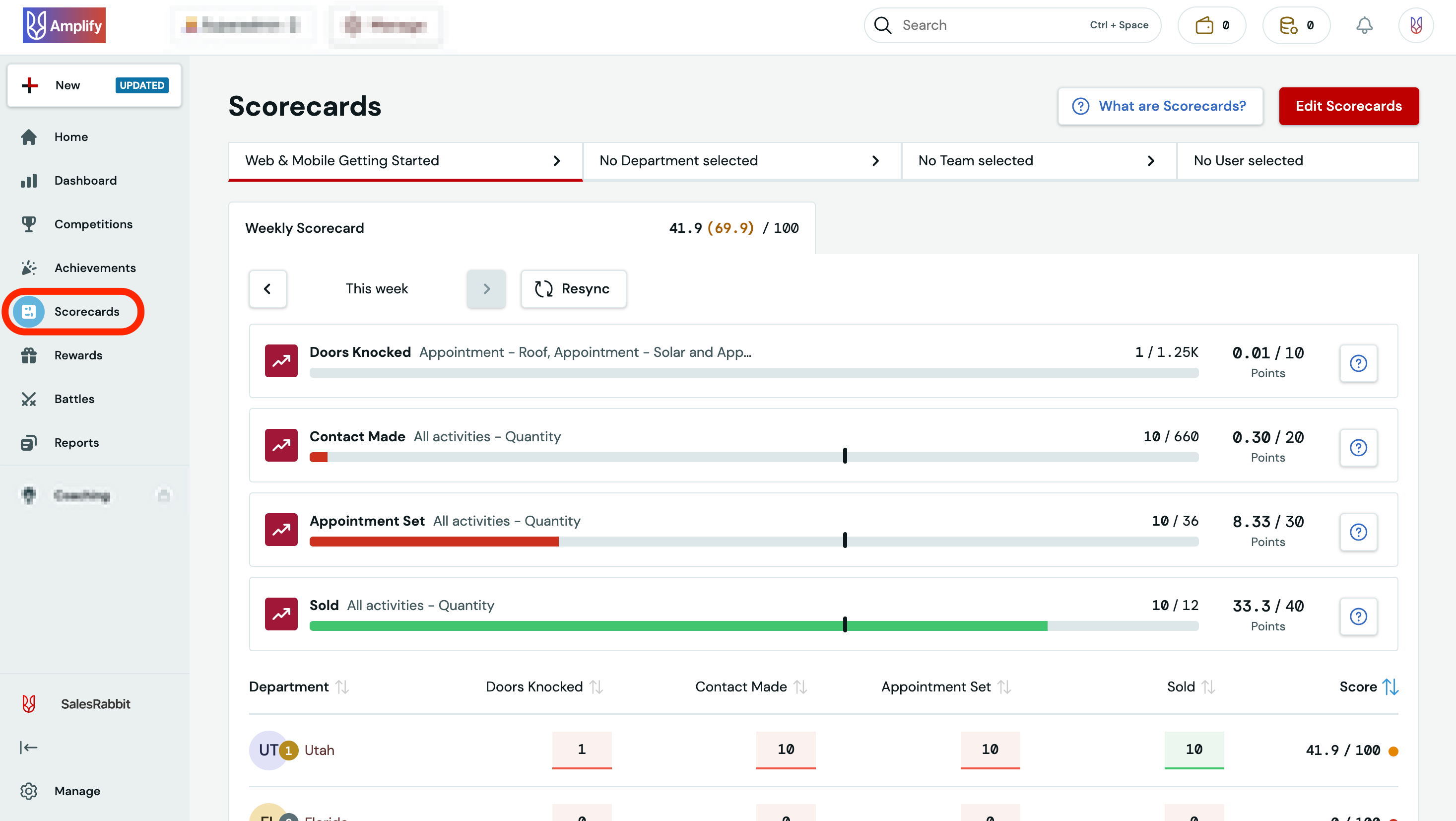Image resolution: width=1456 pixels, height=821 pixels.
Task: Open the What are Scorecards? link
Action: pyautogui.click(x=1160, y=106)
